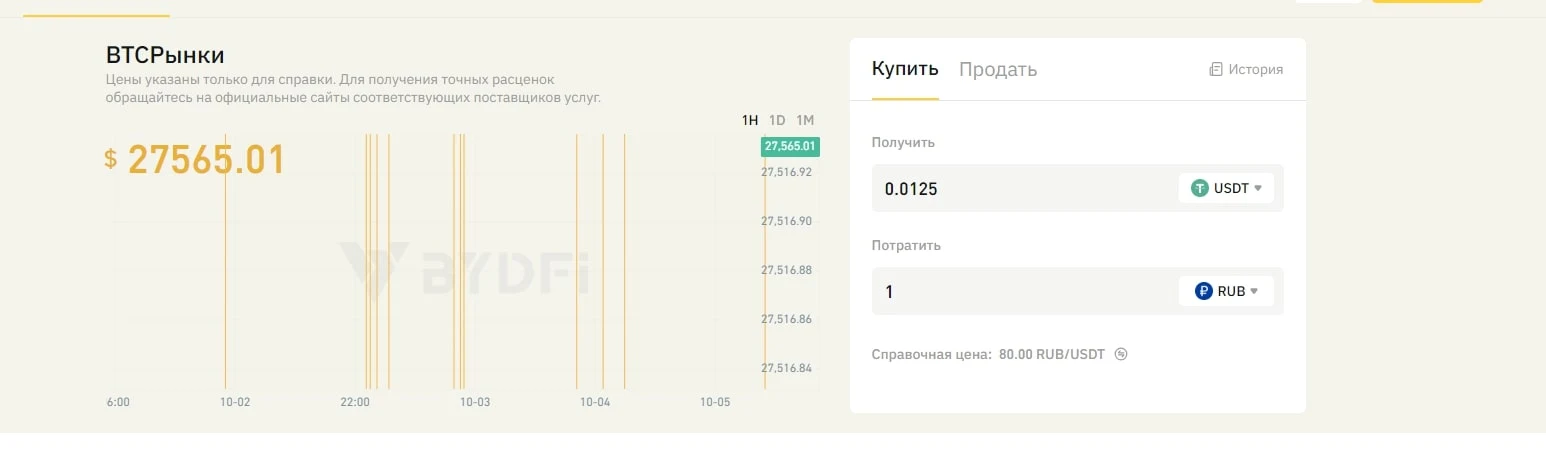The width and height of the screenshot is (1546, 470).
Task: Click the 10-02 date label
Action: point(235,402)
